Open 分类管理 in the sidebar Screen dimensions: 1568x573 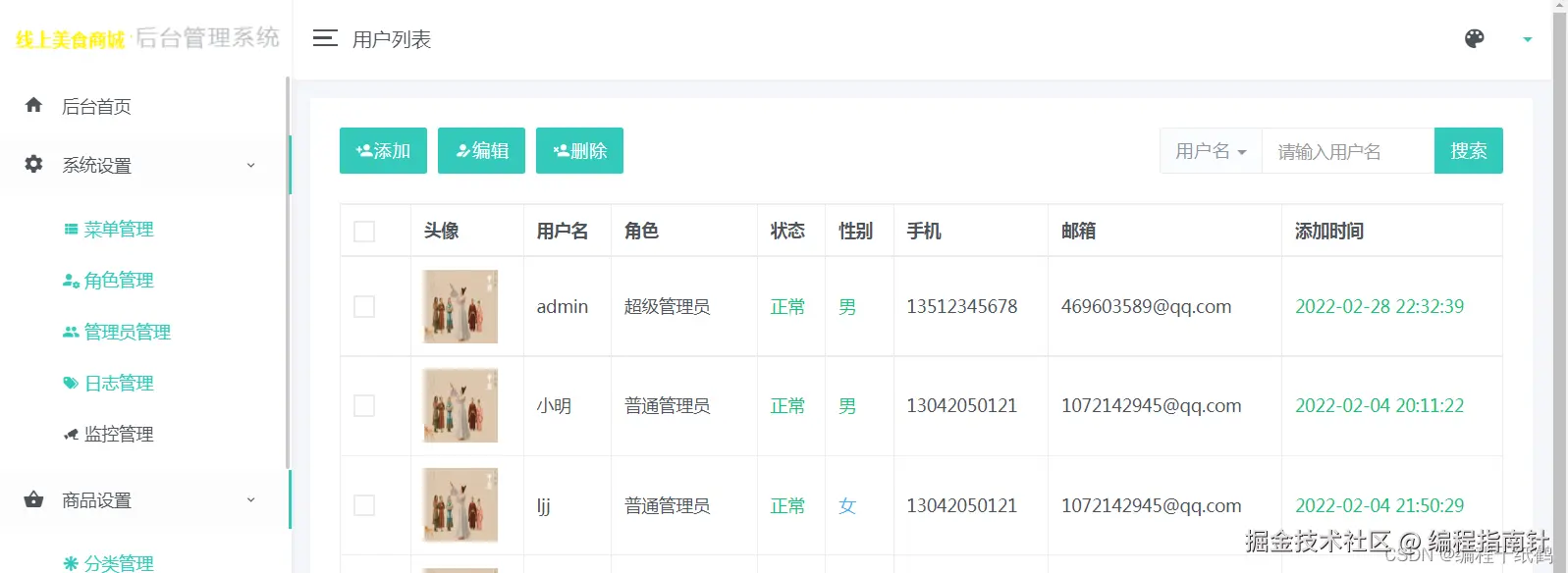point(119,562)
